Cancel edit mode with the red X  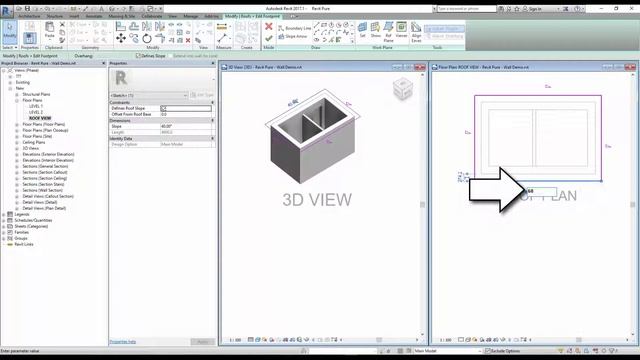tap(269, 27)
